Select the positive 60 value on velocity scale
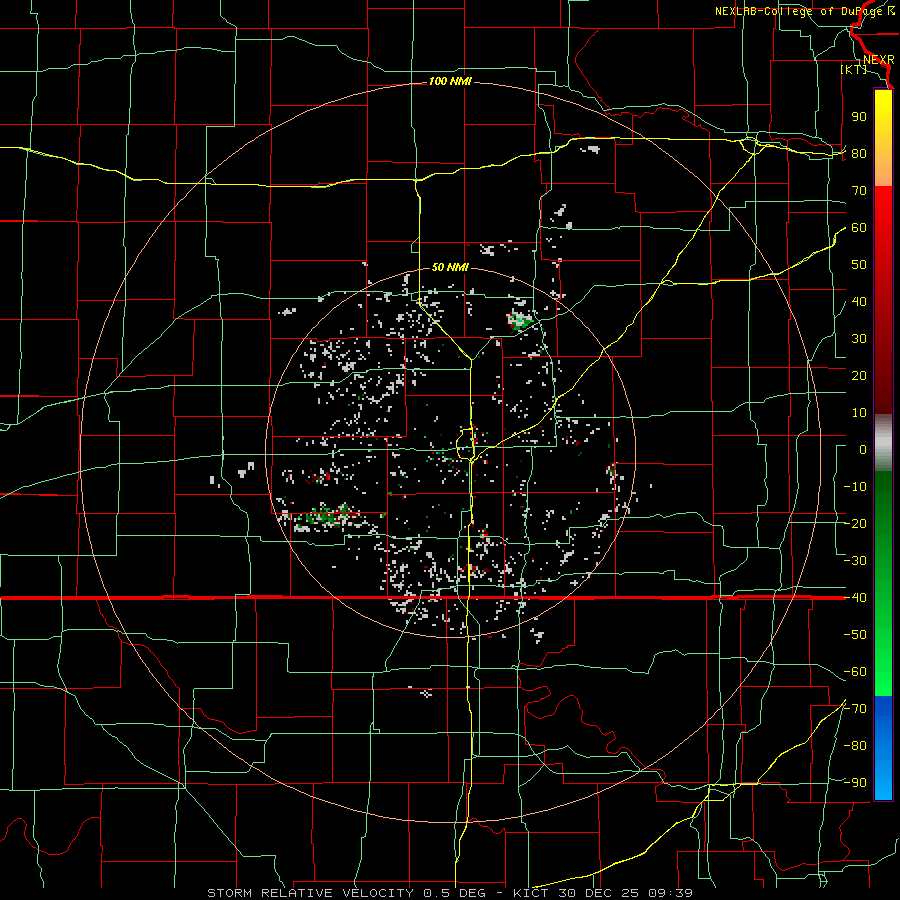 pyautogui.click(x=859, y=228)
